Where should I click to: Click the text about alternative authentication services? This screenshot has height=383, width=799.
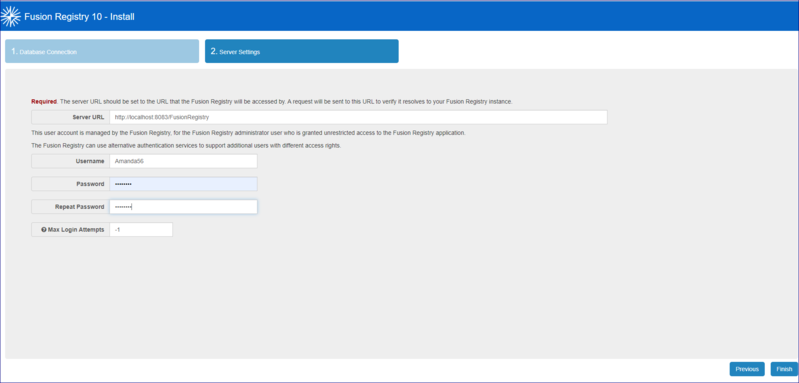185,146
